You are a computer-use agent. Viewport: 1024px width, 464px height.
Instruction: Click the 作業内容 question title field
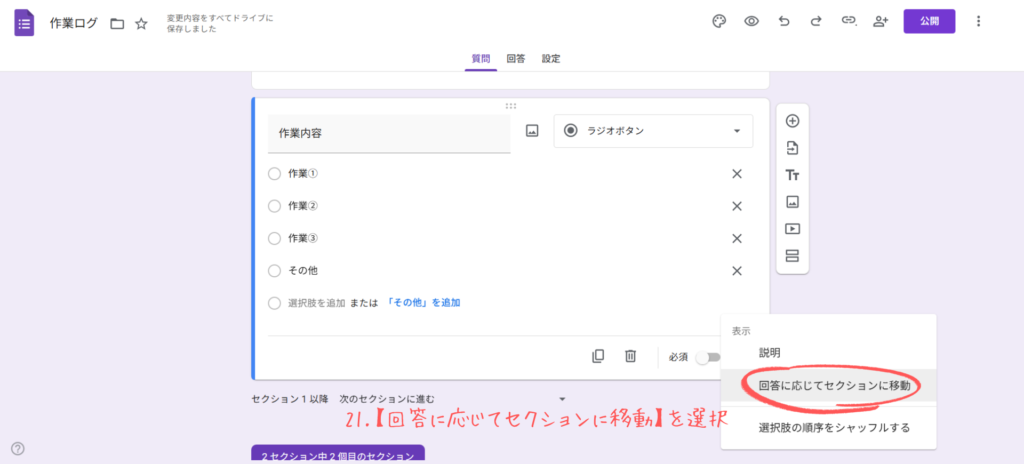[x=389, y=133]
